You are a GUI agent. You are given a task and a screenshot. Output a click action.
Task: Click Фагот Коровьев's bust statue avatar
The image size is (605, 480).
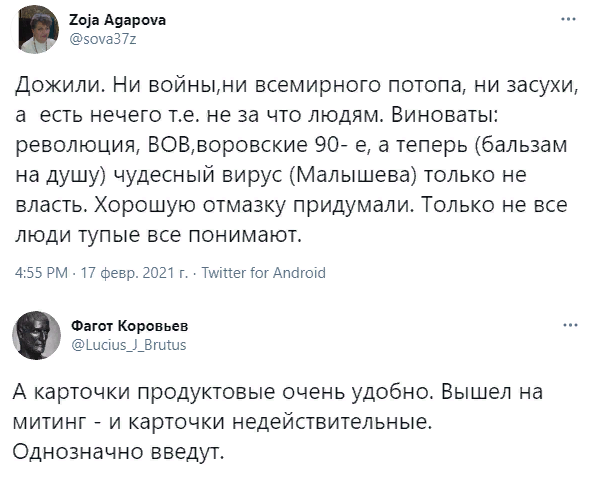[36, 336]
